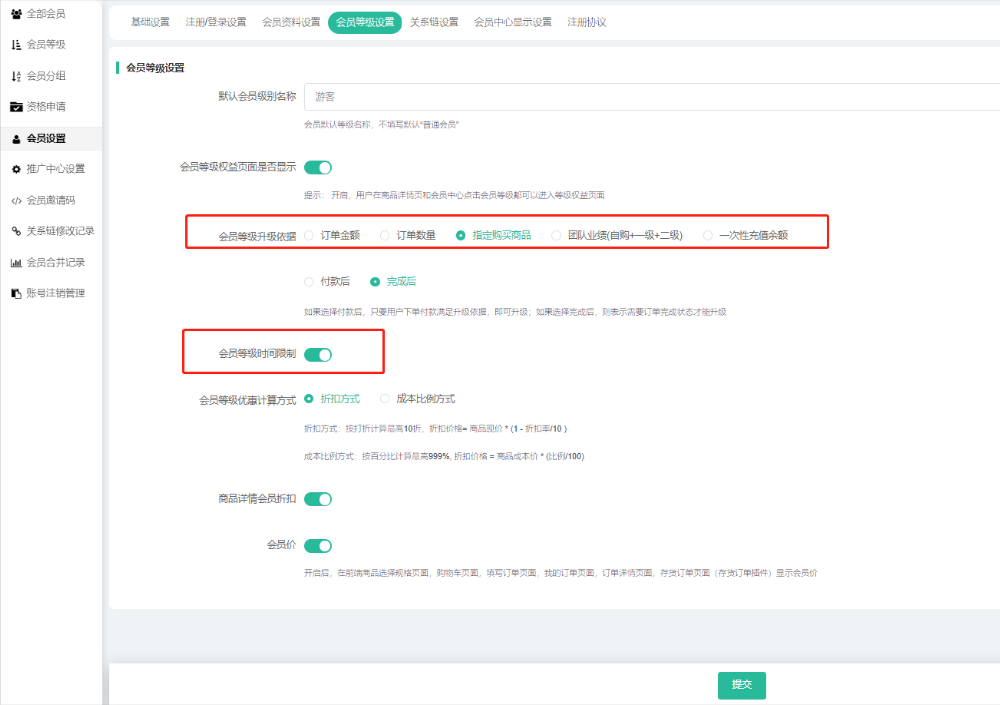
Task: Toggle 会员等级权益页面是否显示 switch
Action: [317, 168]
